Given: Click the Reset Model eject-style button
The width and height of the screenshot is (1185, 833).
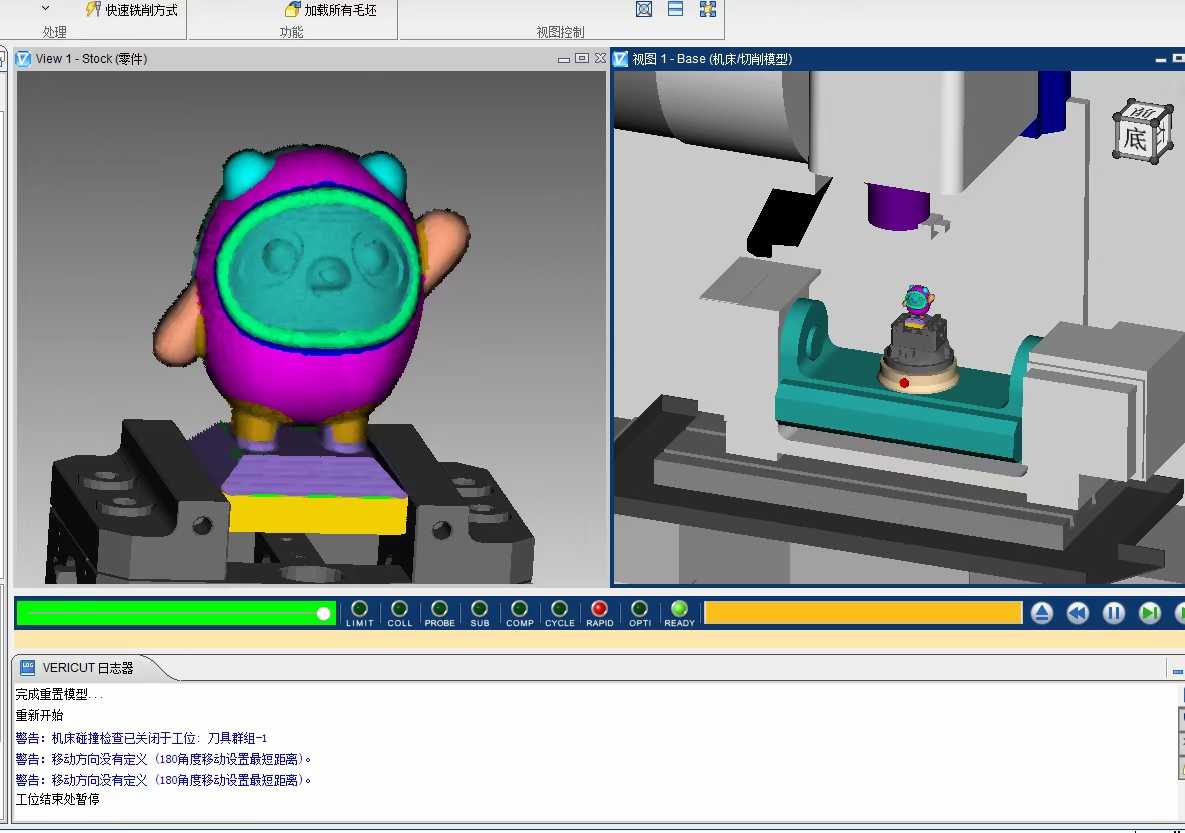Looking at the screenshot, I should (x=1041, y=613).
